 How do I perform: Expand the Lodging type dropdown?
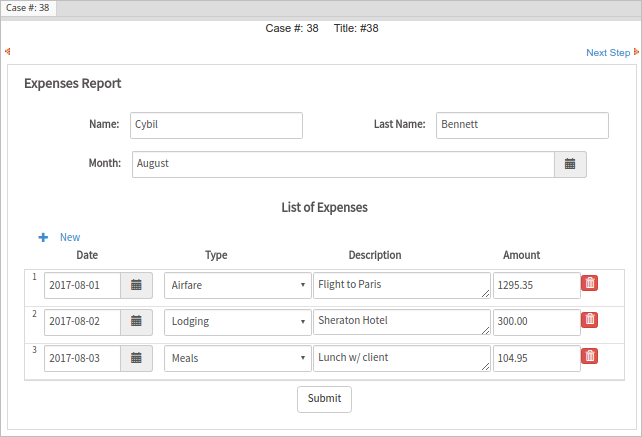(237, 322)
